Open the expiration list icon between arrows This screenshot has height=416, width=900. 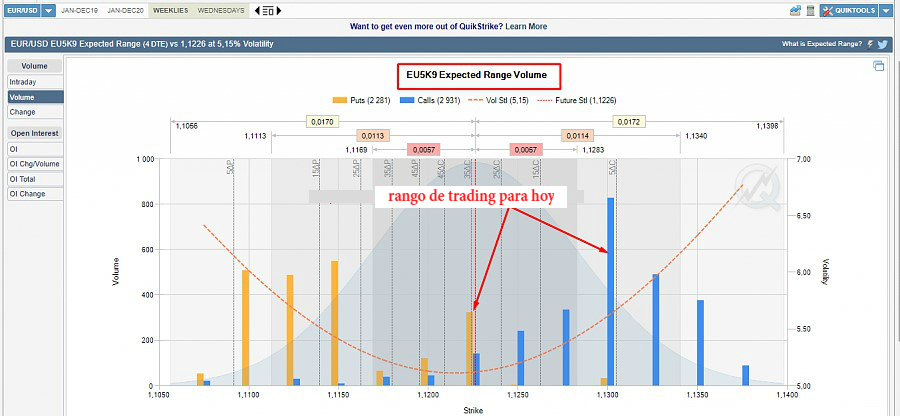pos(270,10)
